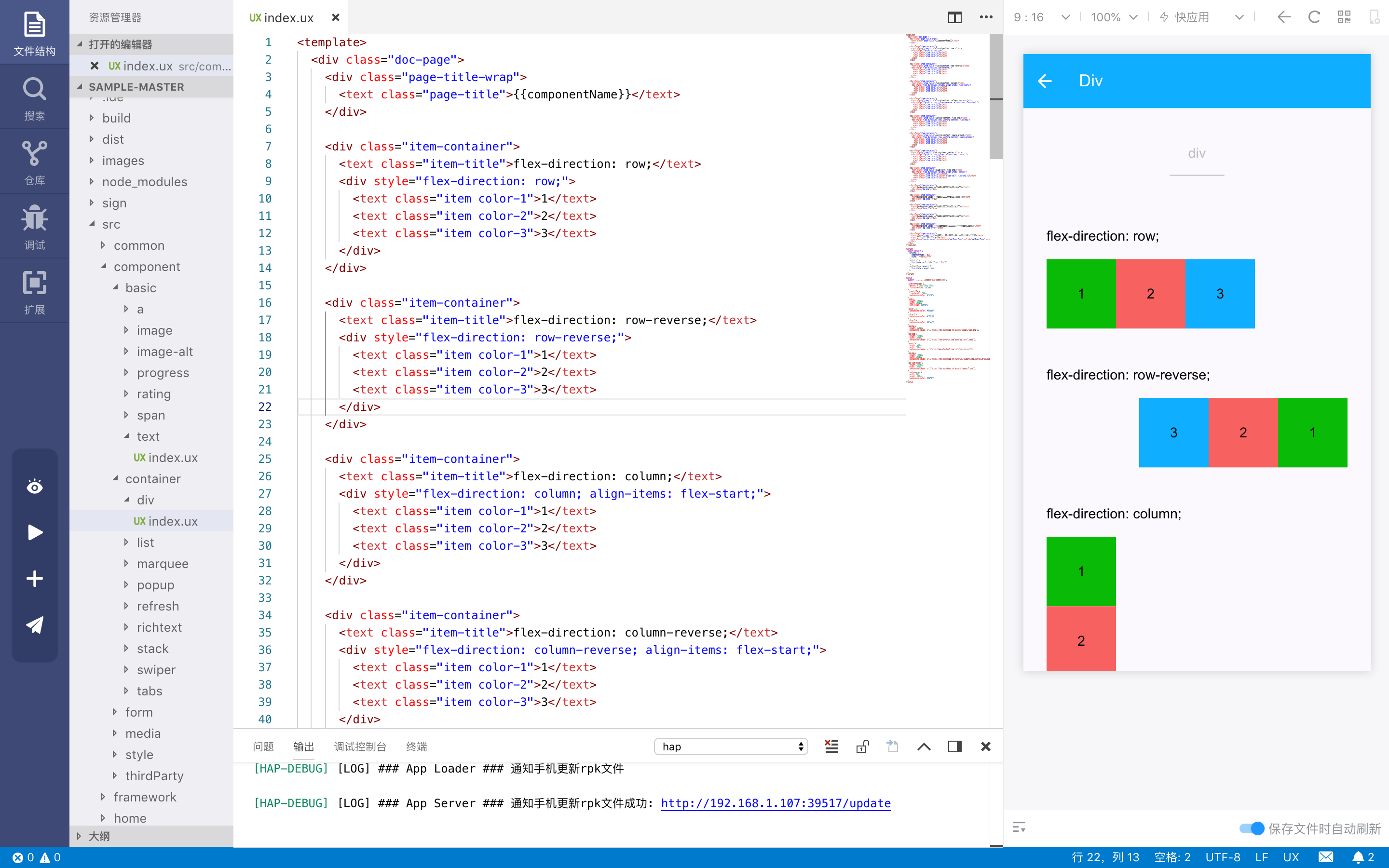1389x868 pixels.
Task: Refresh the preview with reload icon
Action: 1314,17
